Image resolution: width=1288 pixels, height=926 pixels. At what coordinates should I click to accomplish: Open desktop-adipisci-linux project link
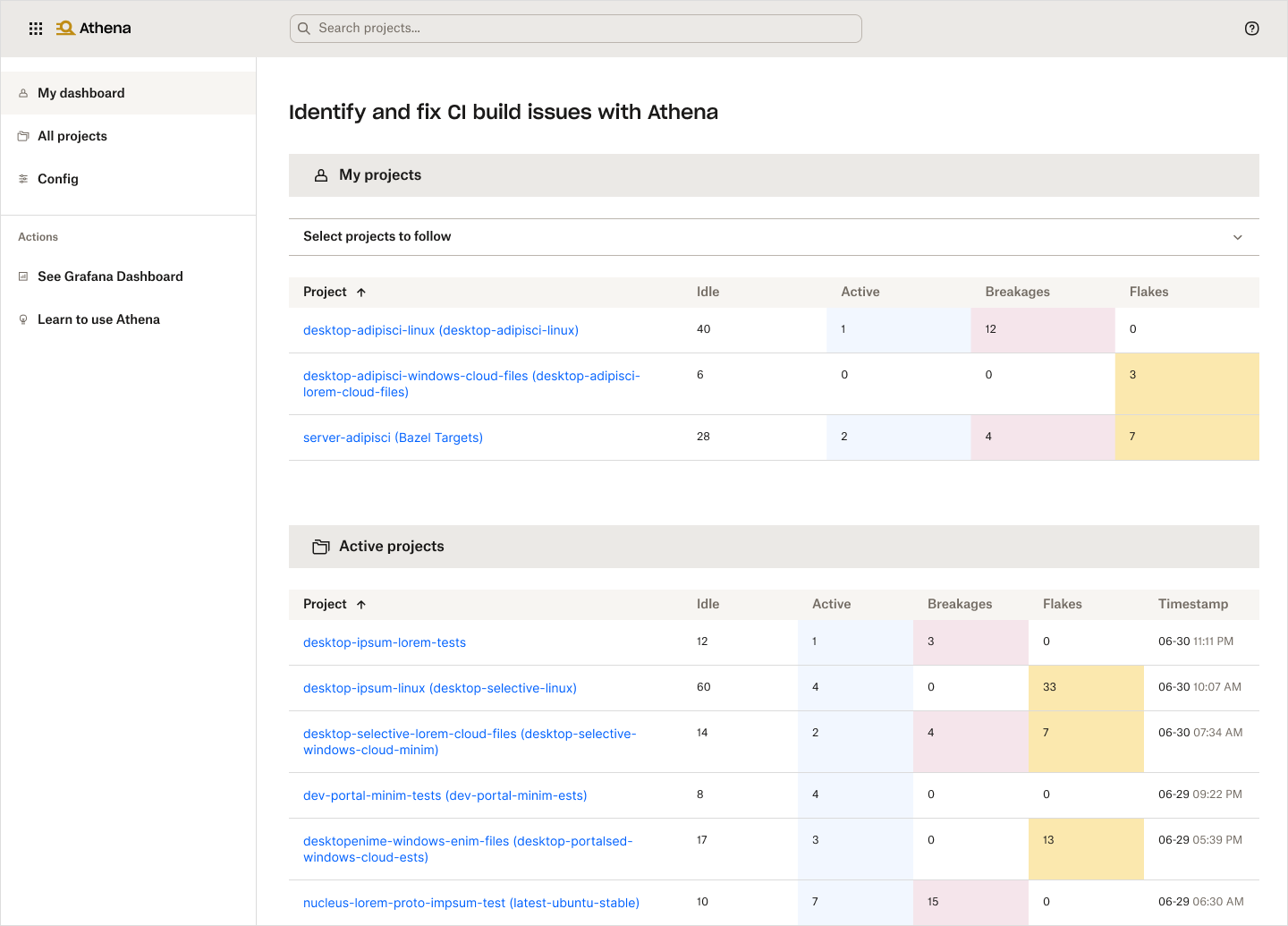pos(440,330)
